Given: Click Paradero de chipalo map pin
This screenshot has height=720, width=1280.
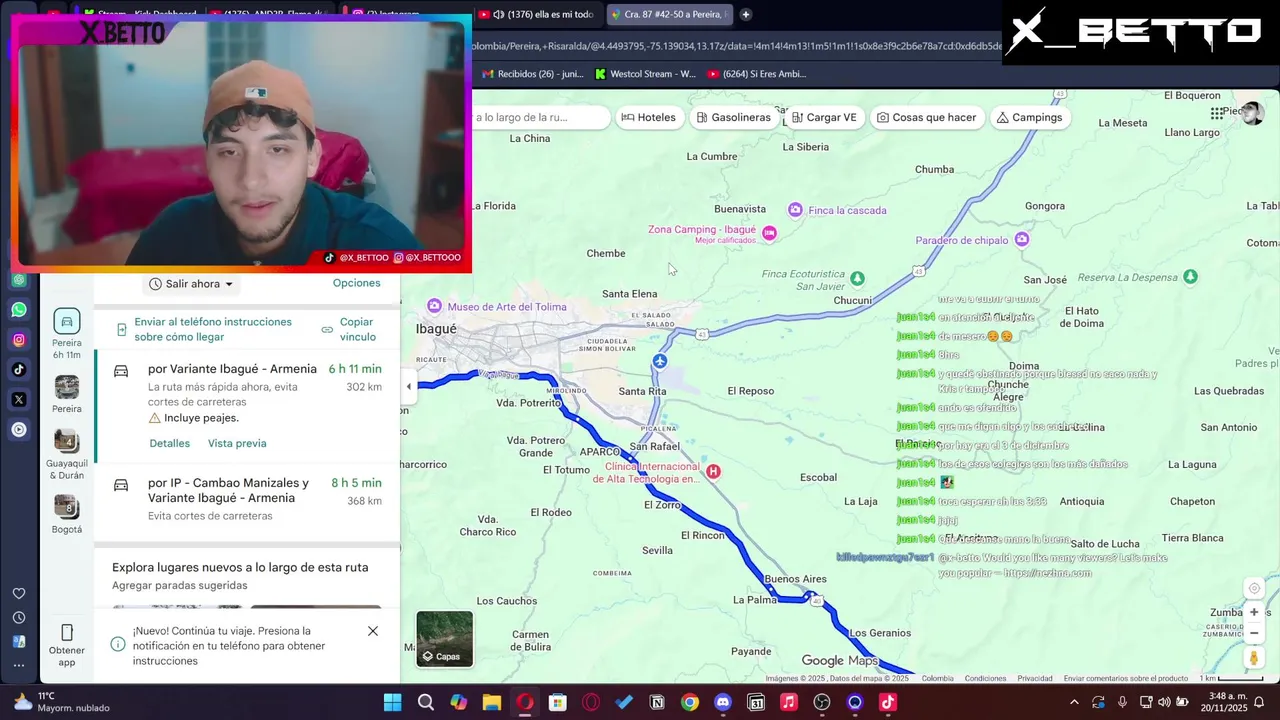Looking at the screenshot, I should click(1022, 239).
